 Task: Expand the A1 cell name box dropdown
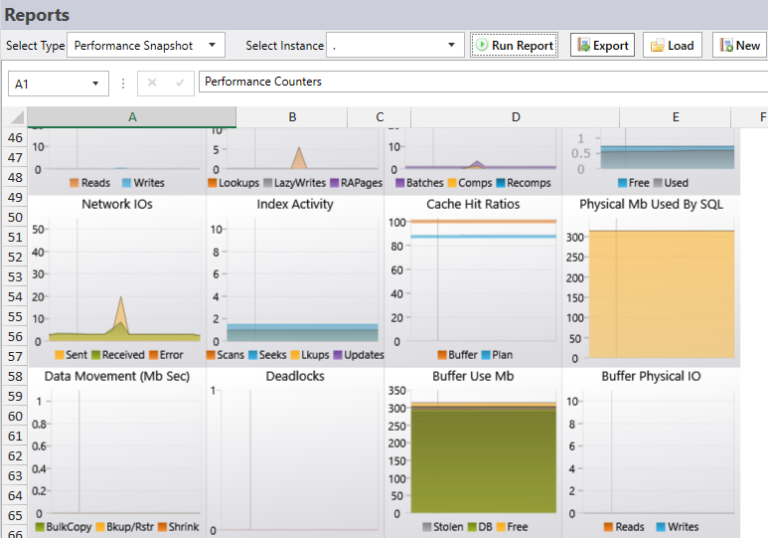click(96, 83)
